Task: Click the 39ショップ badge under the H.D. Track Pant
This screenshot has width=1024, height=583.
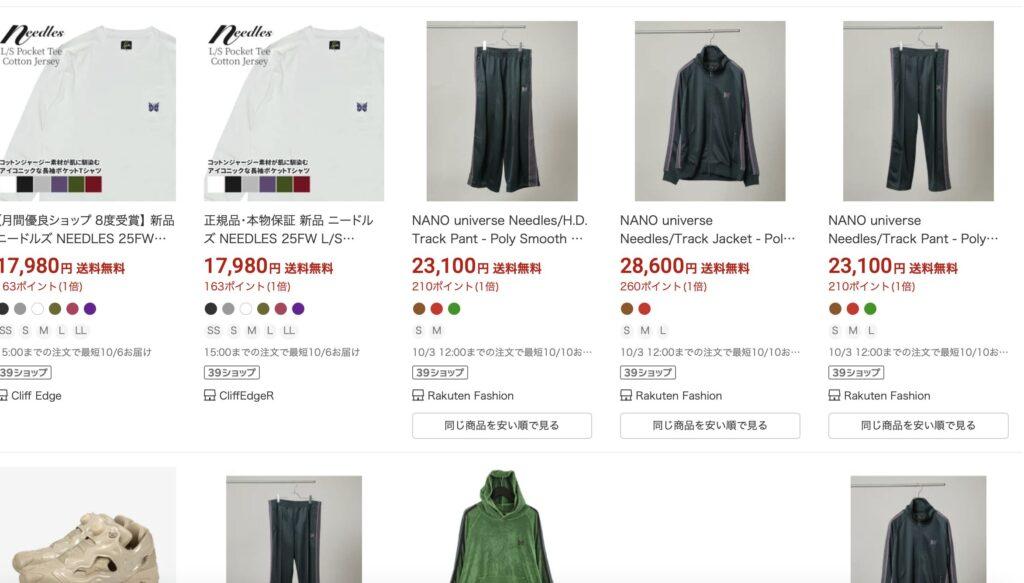Action: pos(440,372)
